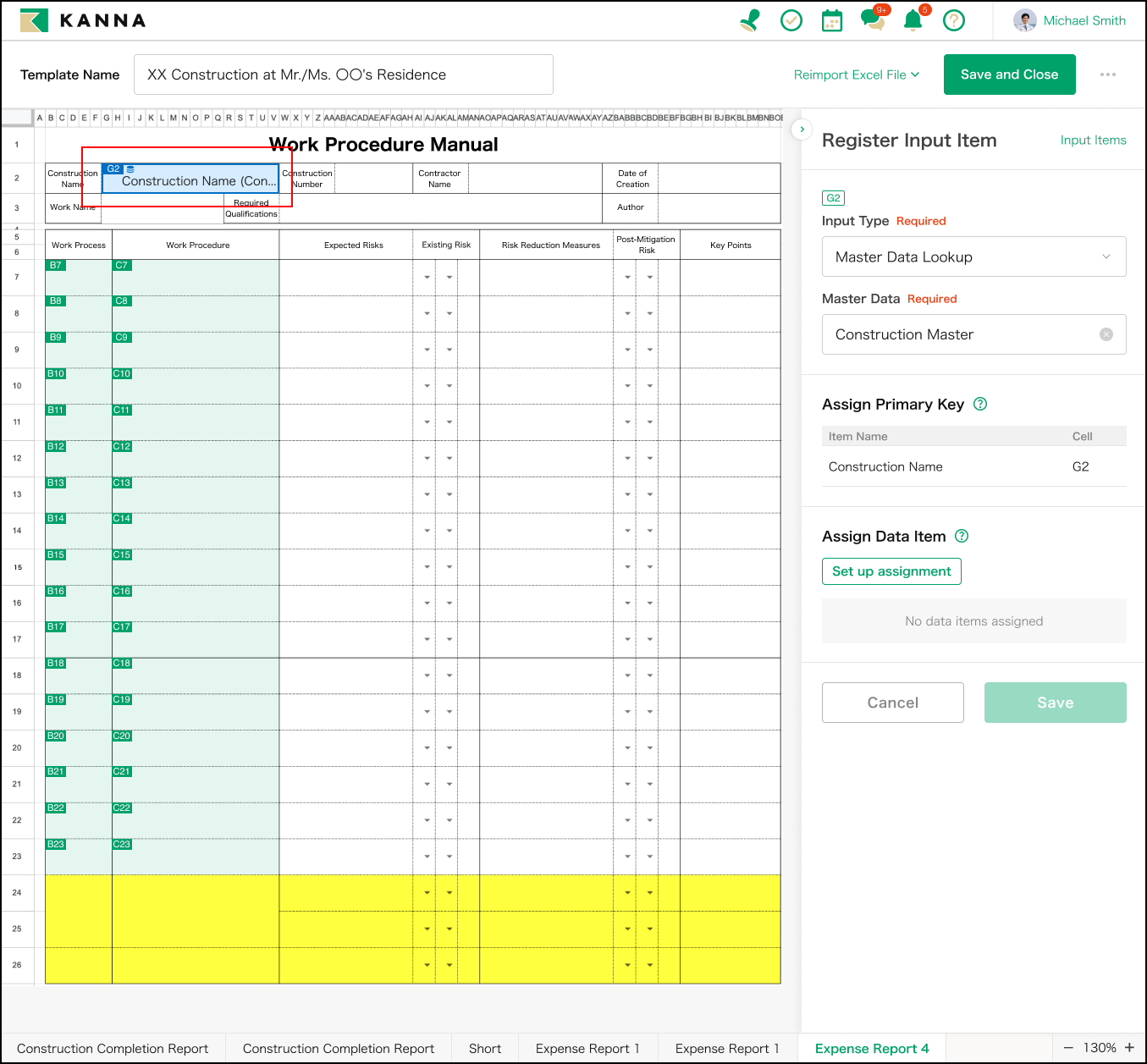Open the Reimport Excel File dropdown
Screen dimensions: 1147x1064
point(857,74)
